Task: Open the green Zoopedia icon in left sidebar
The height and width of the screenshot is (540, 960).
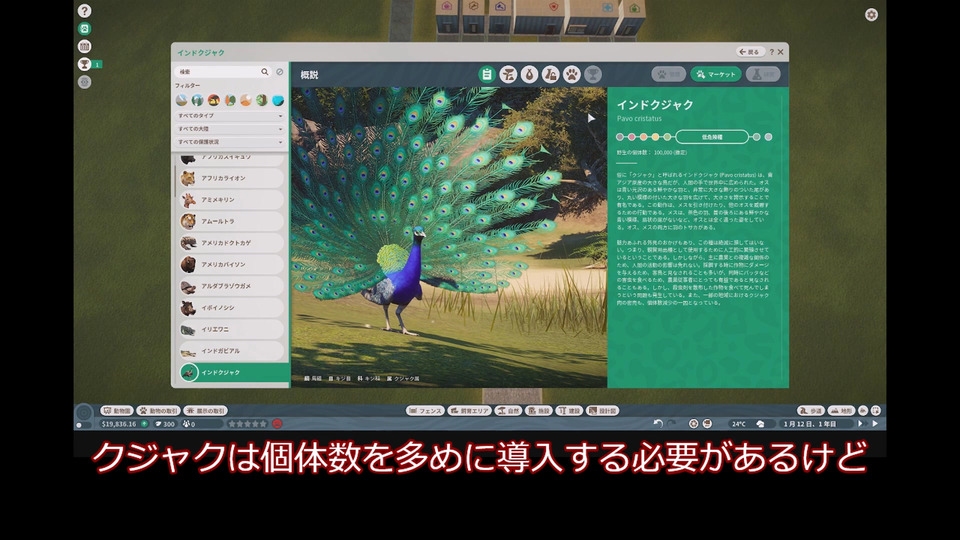Action: (84, 28)
